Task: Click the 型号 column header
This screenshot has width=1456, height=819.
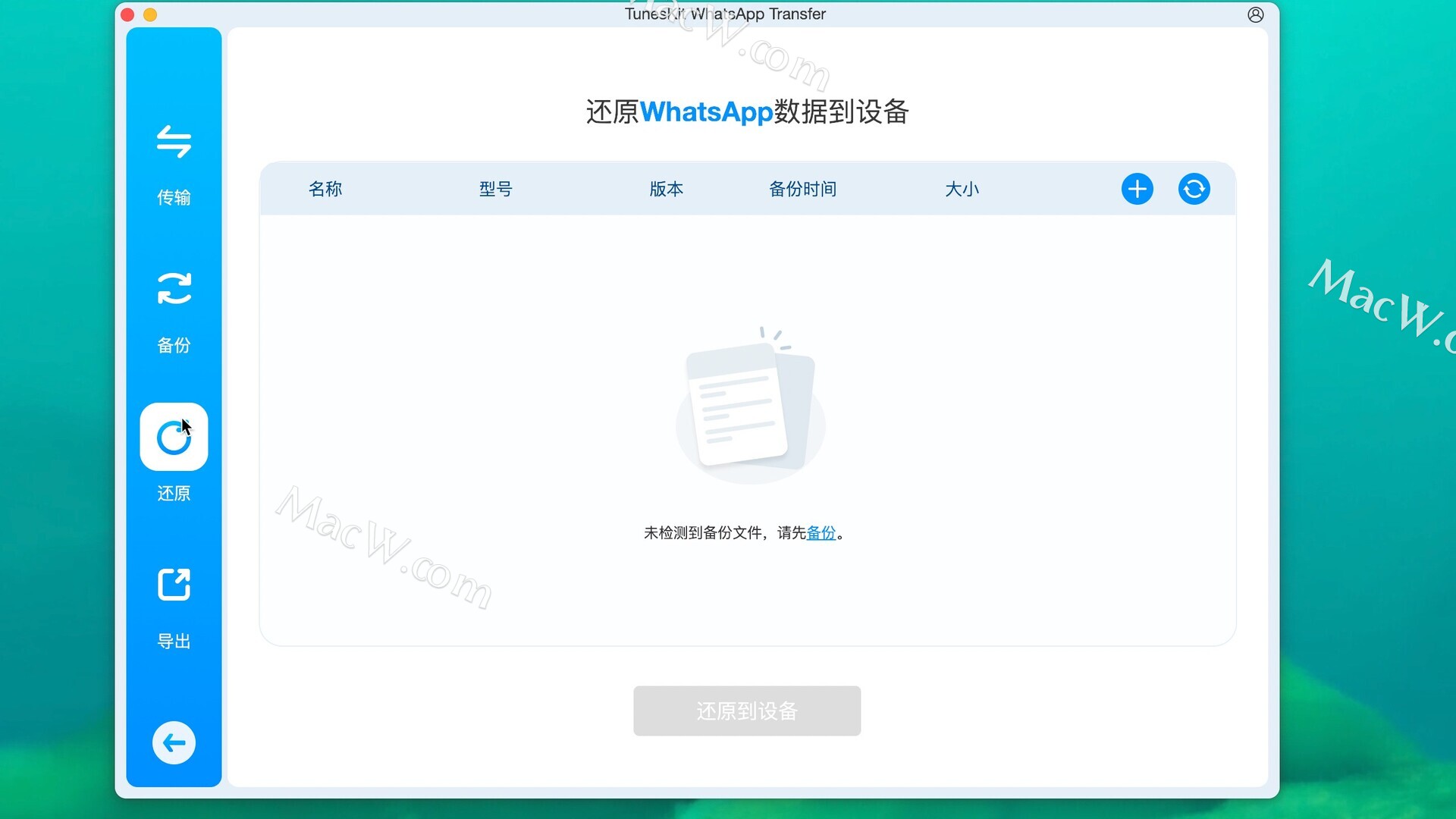Action: [x=496, y=189]
